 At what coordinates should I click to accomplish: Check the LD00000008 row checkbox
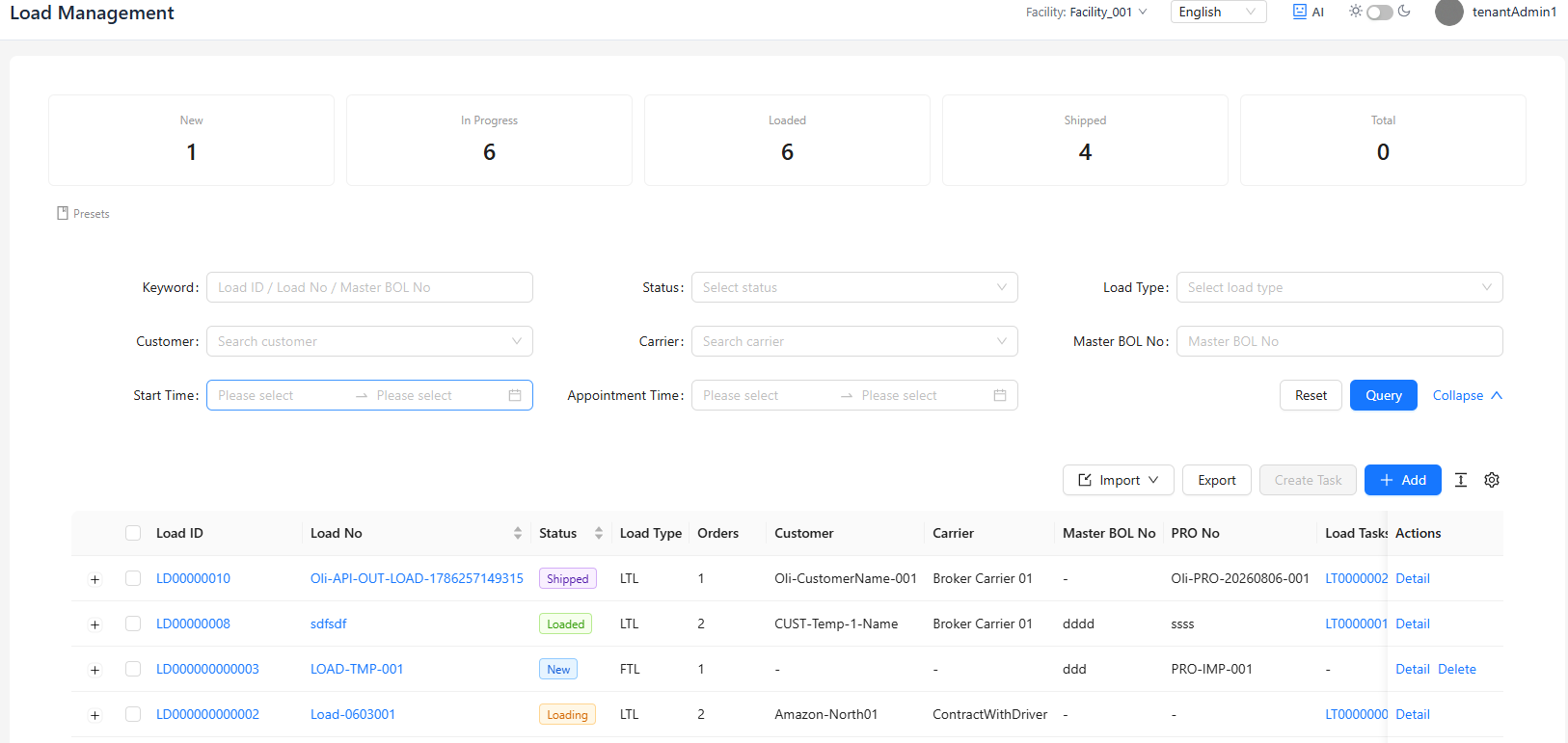[133, 624]
